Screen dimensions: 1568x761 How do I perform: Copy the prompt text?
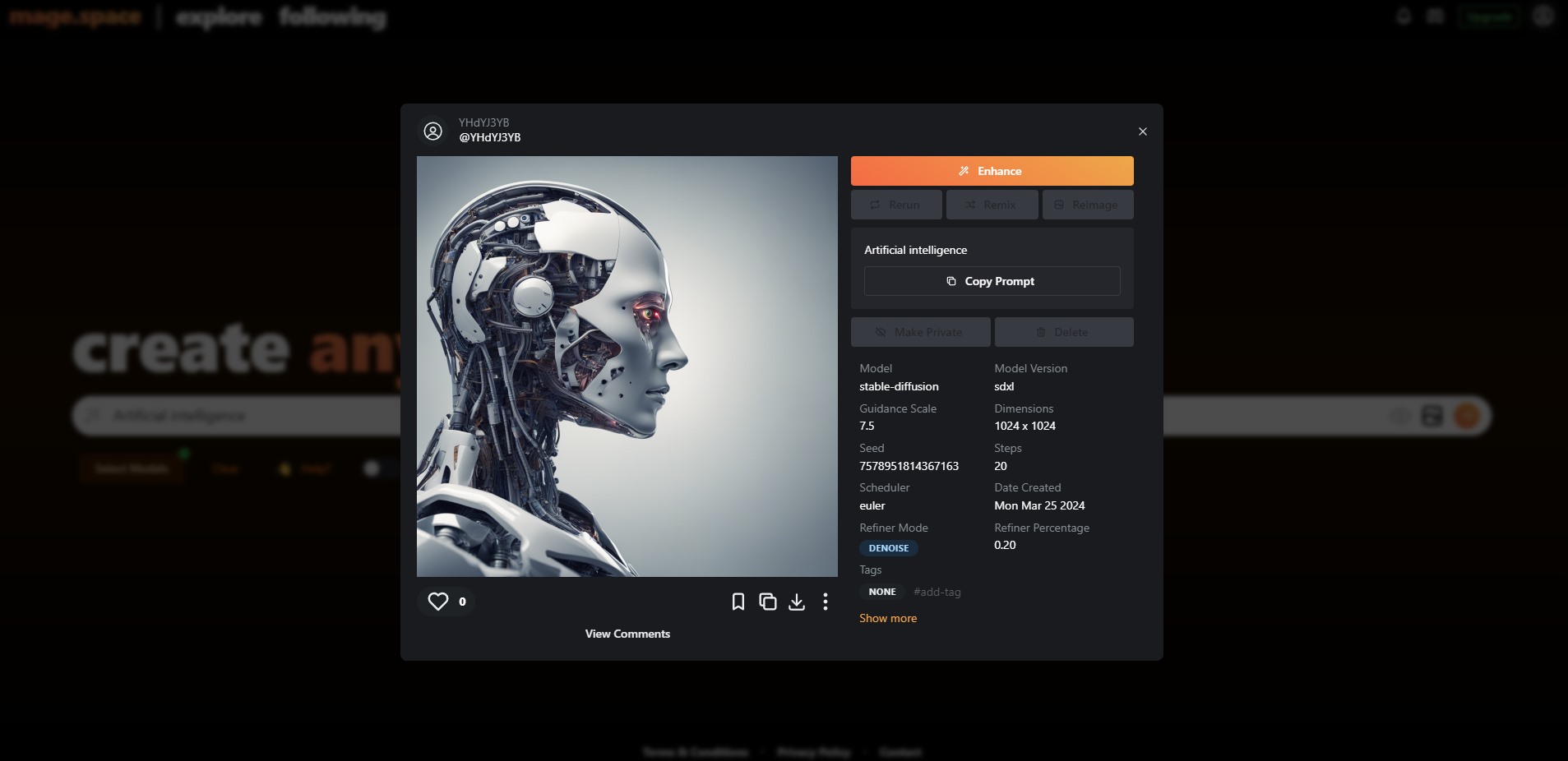click(992, 281)
